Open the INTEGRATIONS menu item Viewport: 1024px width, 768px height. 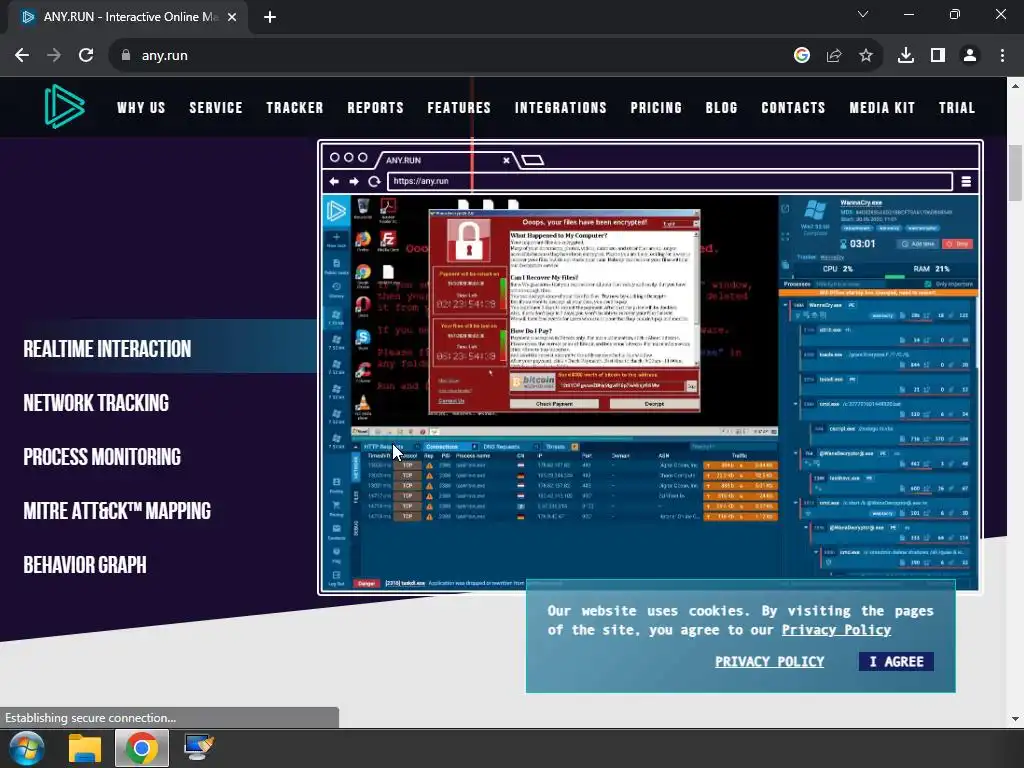pos(560,108)
